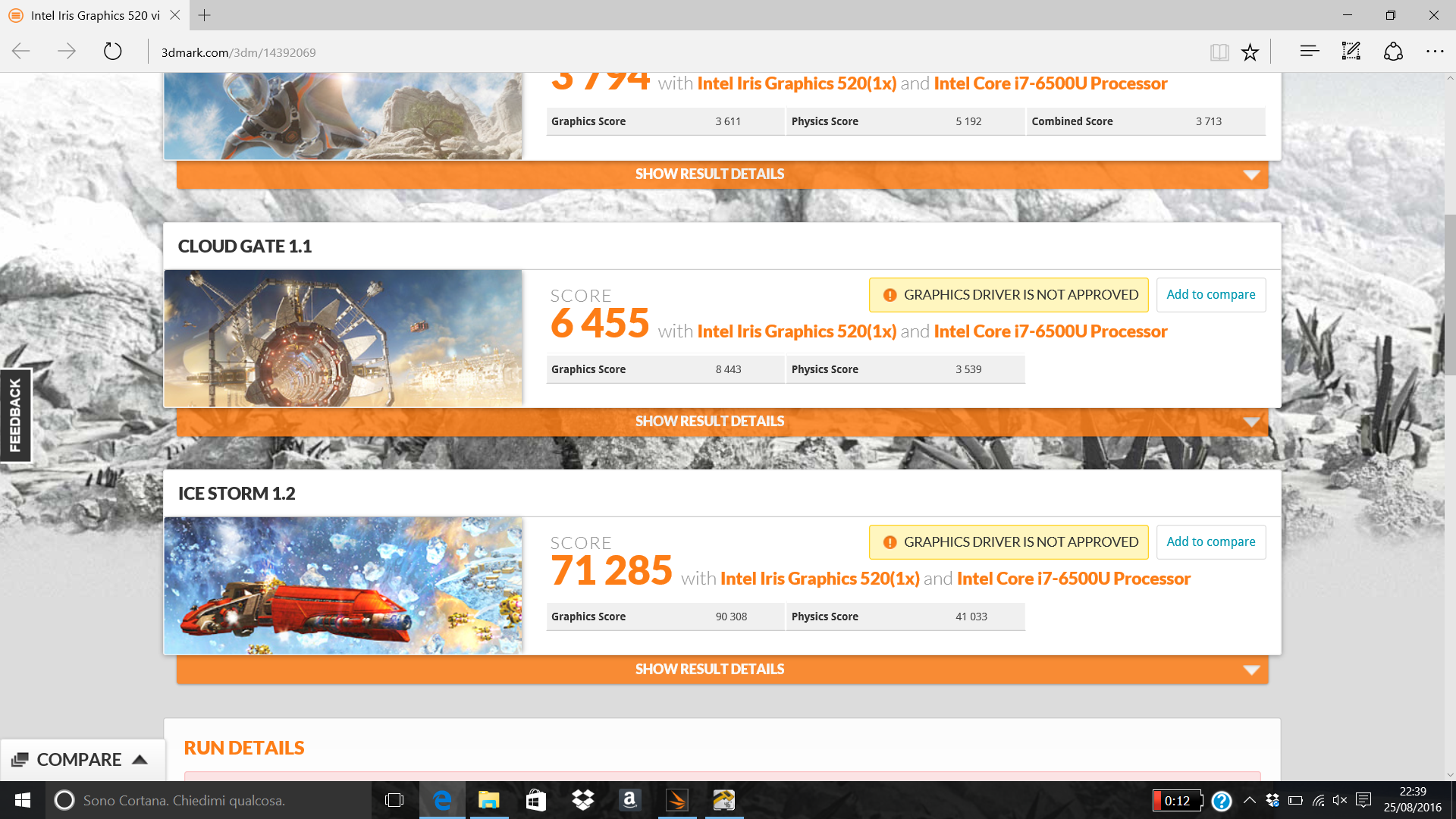Open the Wi-Fi network icon
1456x819 pixels.
coord(1318,800)
